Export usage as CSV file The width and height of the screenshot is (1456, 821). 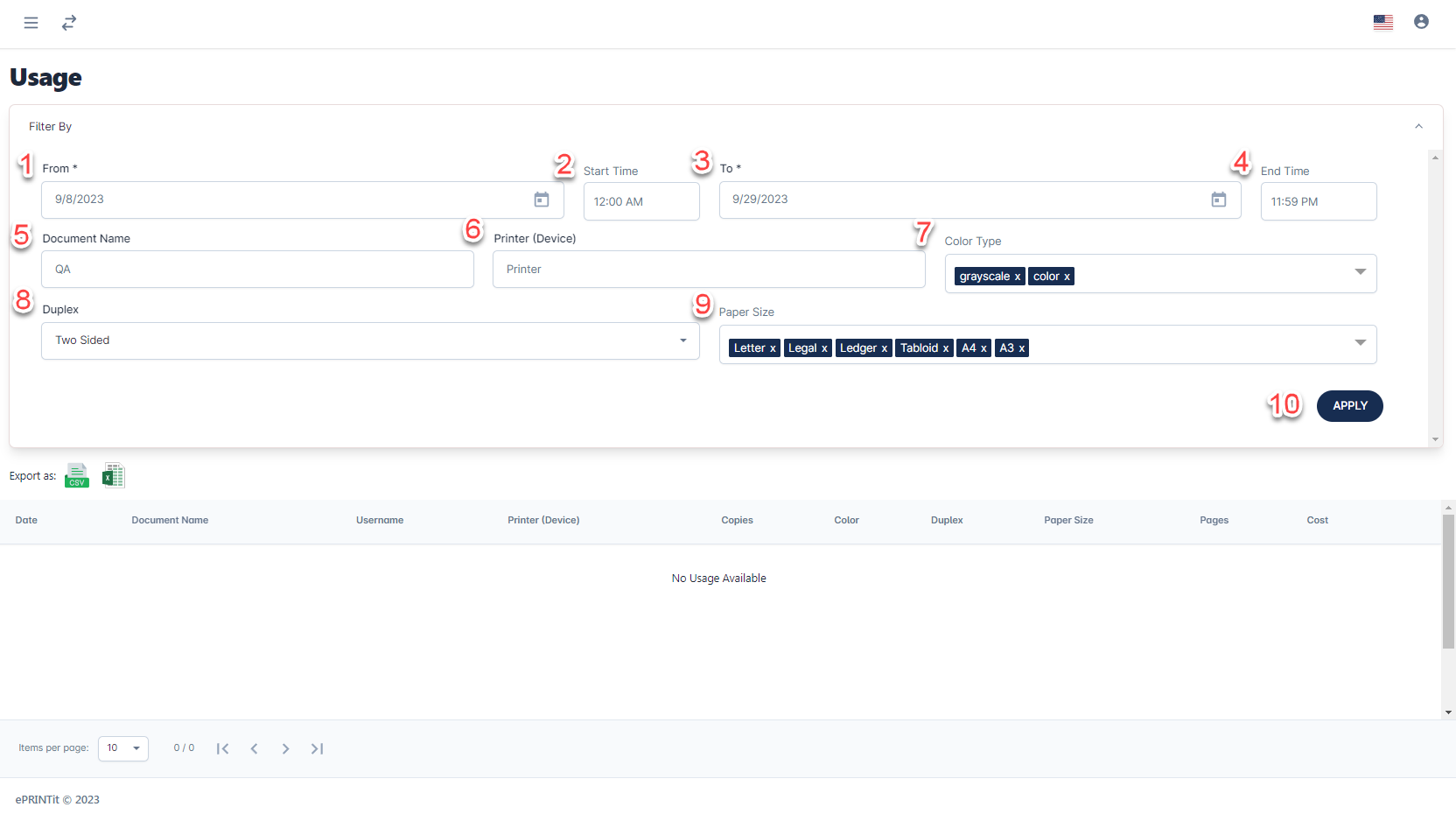[x=77, y=475]
